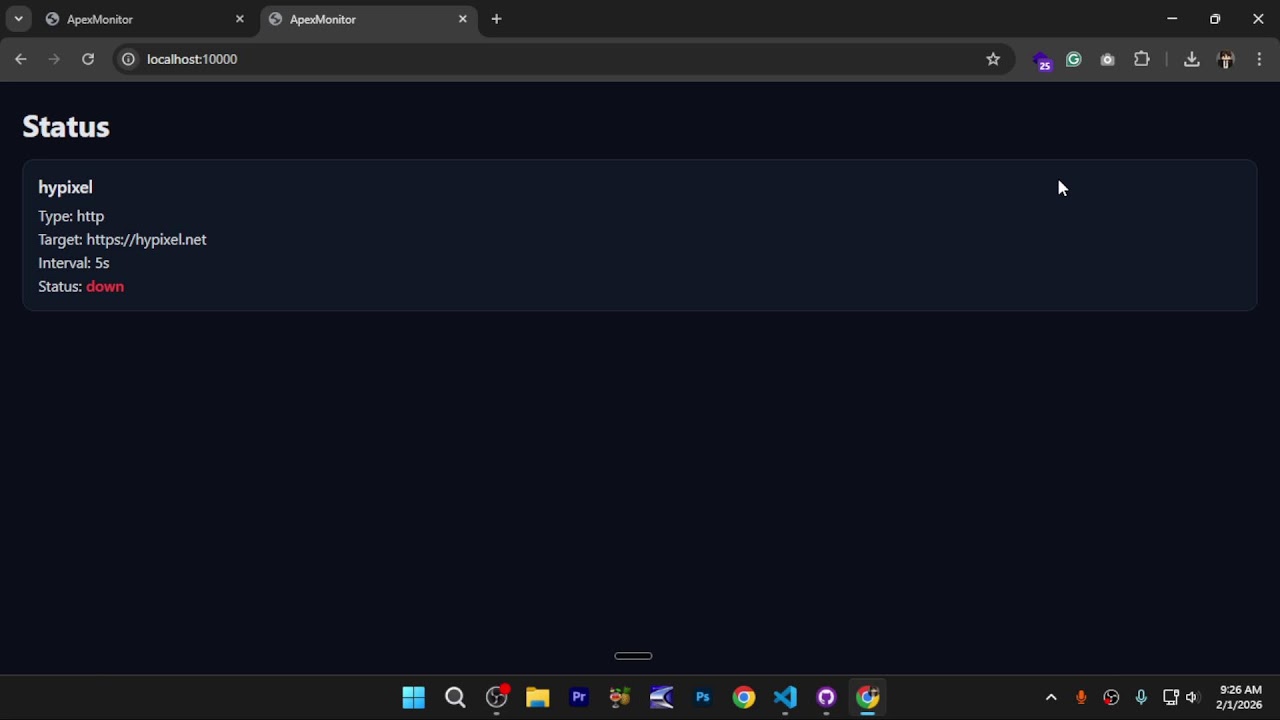
Task: Open the purple extension with badge 25
Action: (1042, 60)
